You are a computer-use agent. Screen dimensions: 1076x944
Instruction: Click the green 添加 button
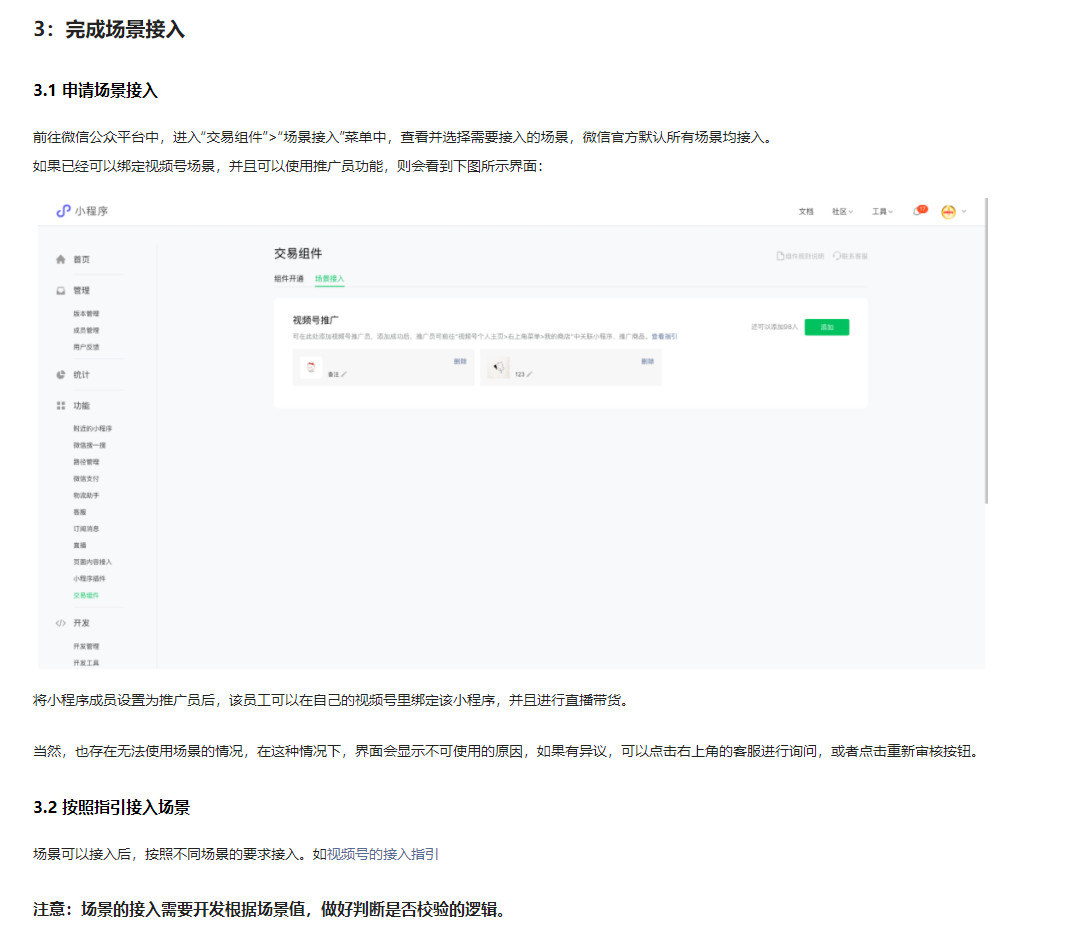(827, 327)
